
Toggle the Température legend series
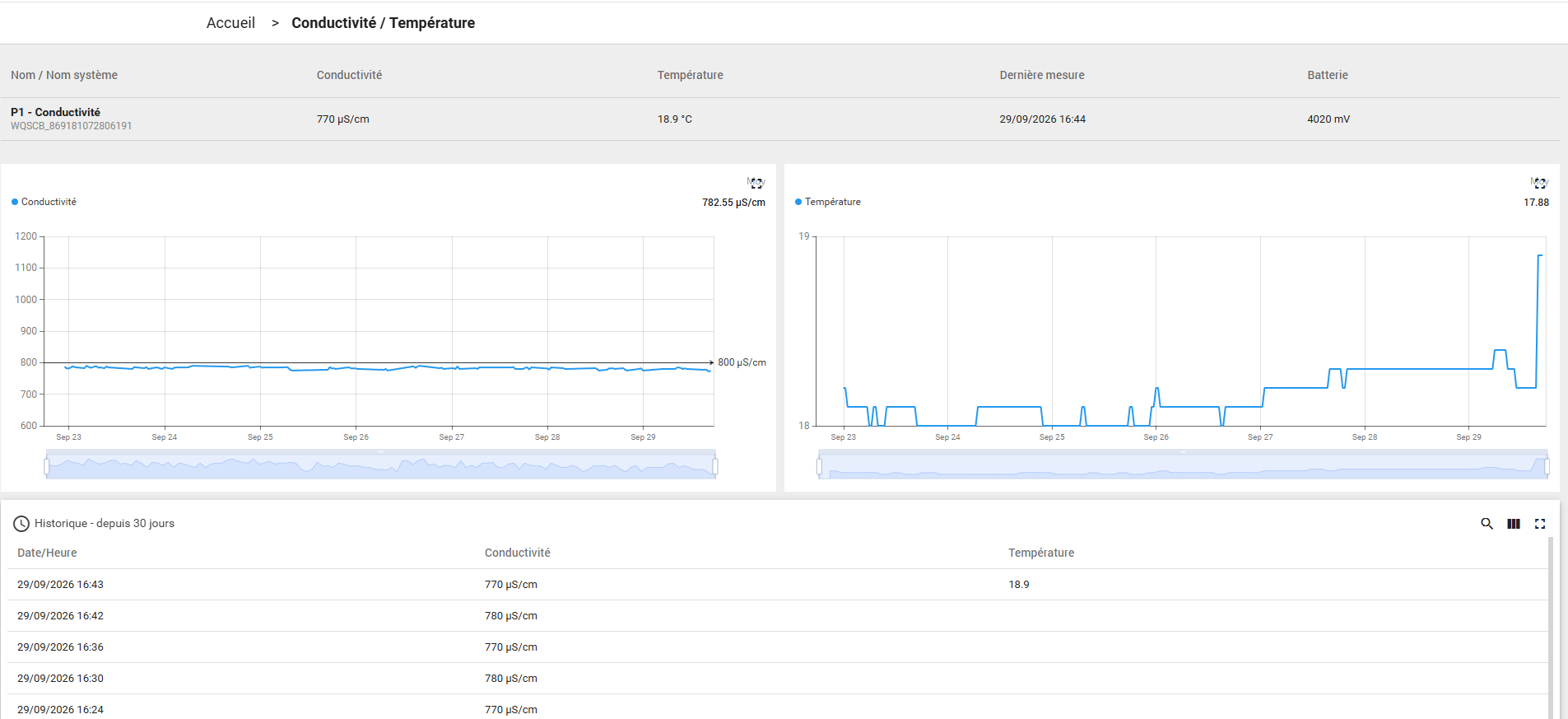tap(828, 202)
